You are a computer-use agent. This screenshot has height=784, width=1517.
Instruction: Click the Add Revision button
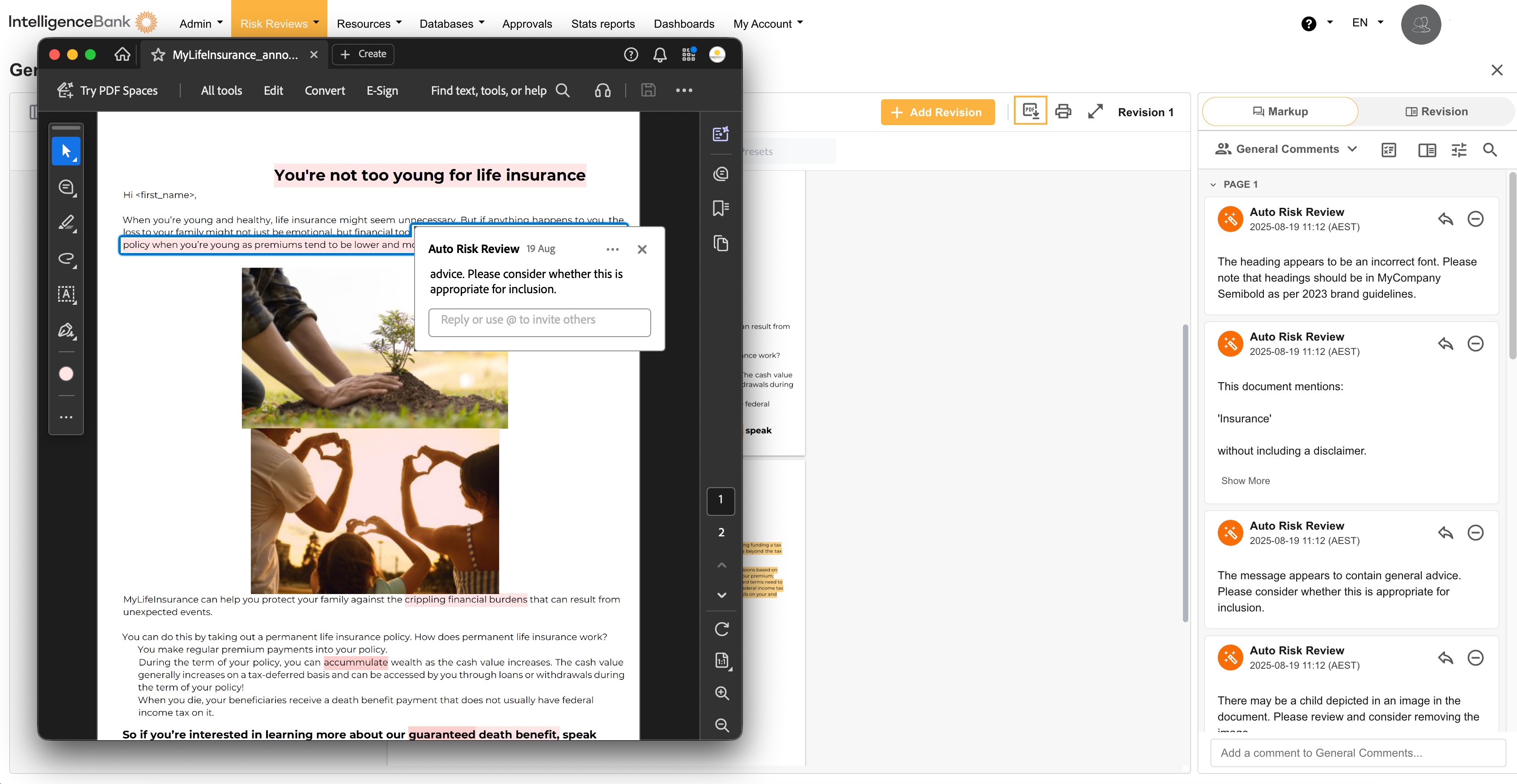click(937, 113)
